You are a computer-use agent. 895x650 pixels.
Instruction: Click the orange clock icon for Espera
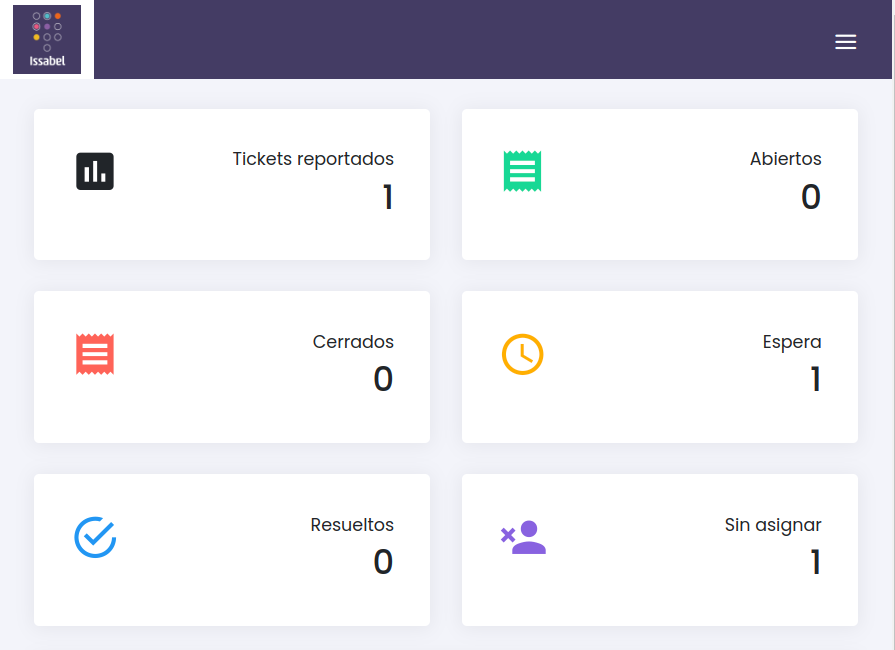point(522,354)
